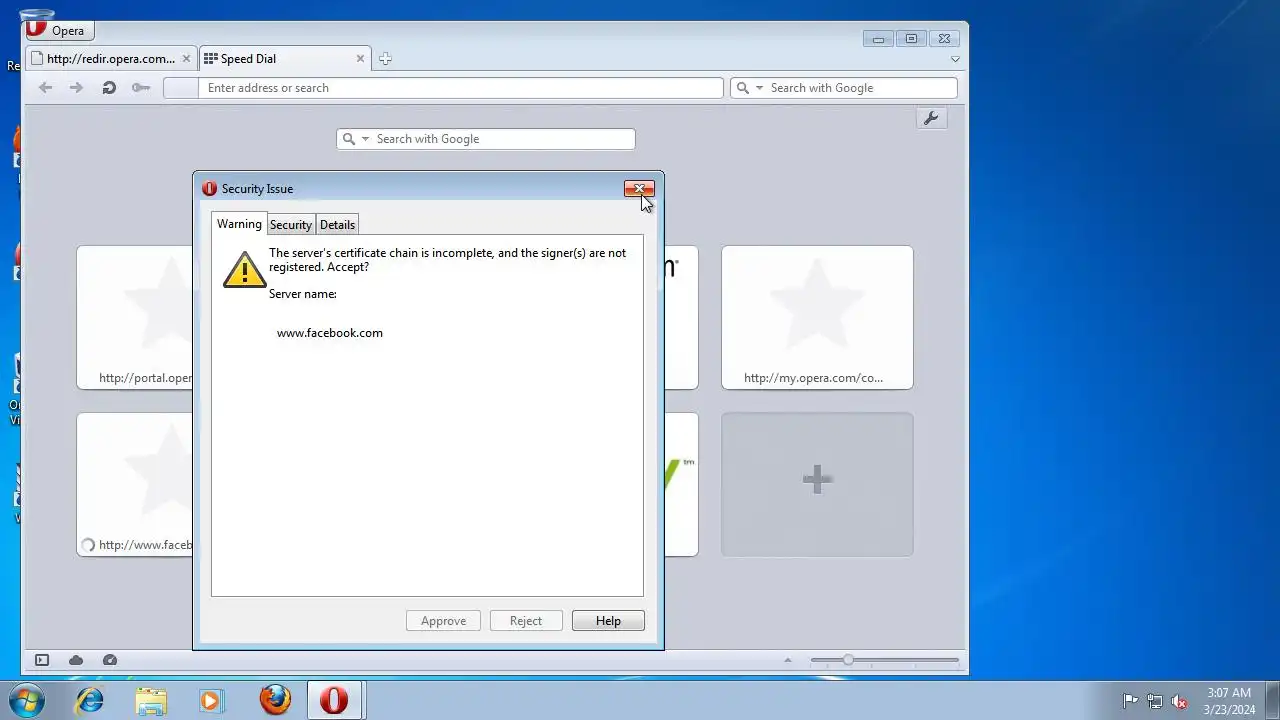The height and width of the screenshot is (720, 1280).
Task: Open the portal.opera speed dial thumbnail
Action: (x=134, y=317)
